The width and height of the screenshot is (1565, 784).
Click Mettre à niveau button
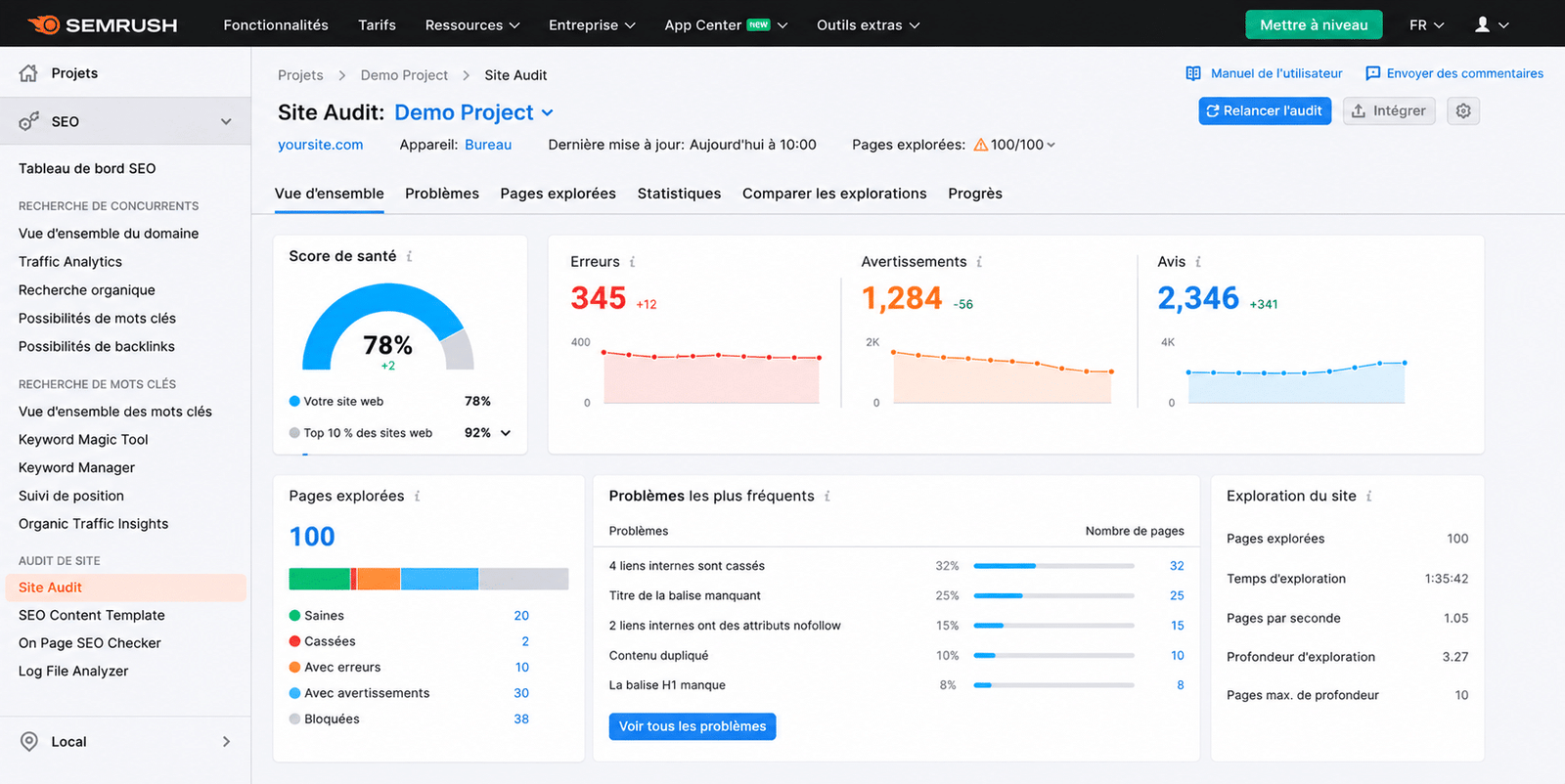[1314, 24]
